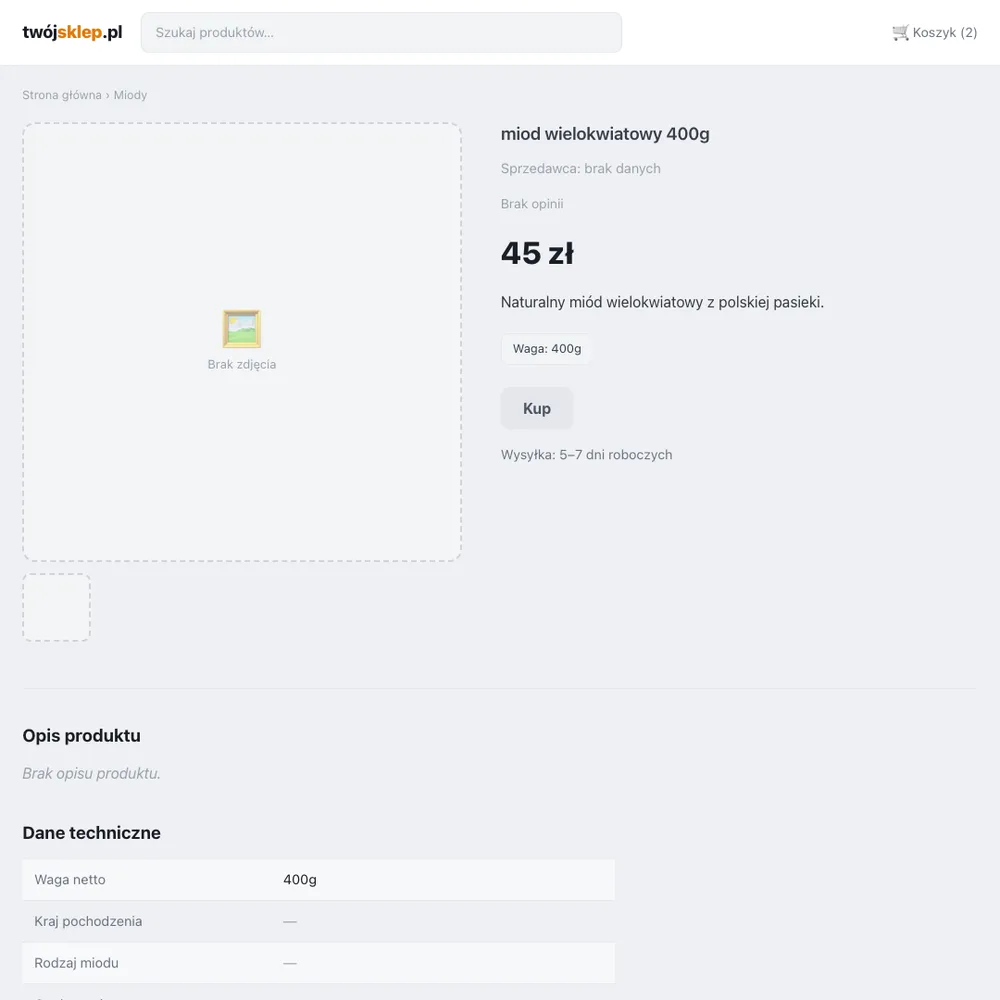Open the shopping cart icon

point(900,33)
